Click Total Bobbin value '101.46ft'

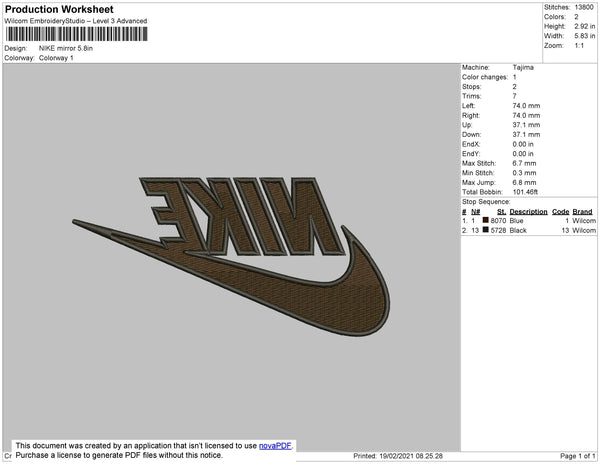pyautogui.click(x=525, y=192)
